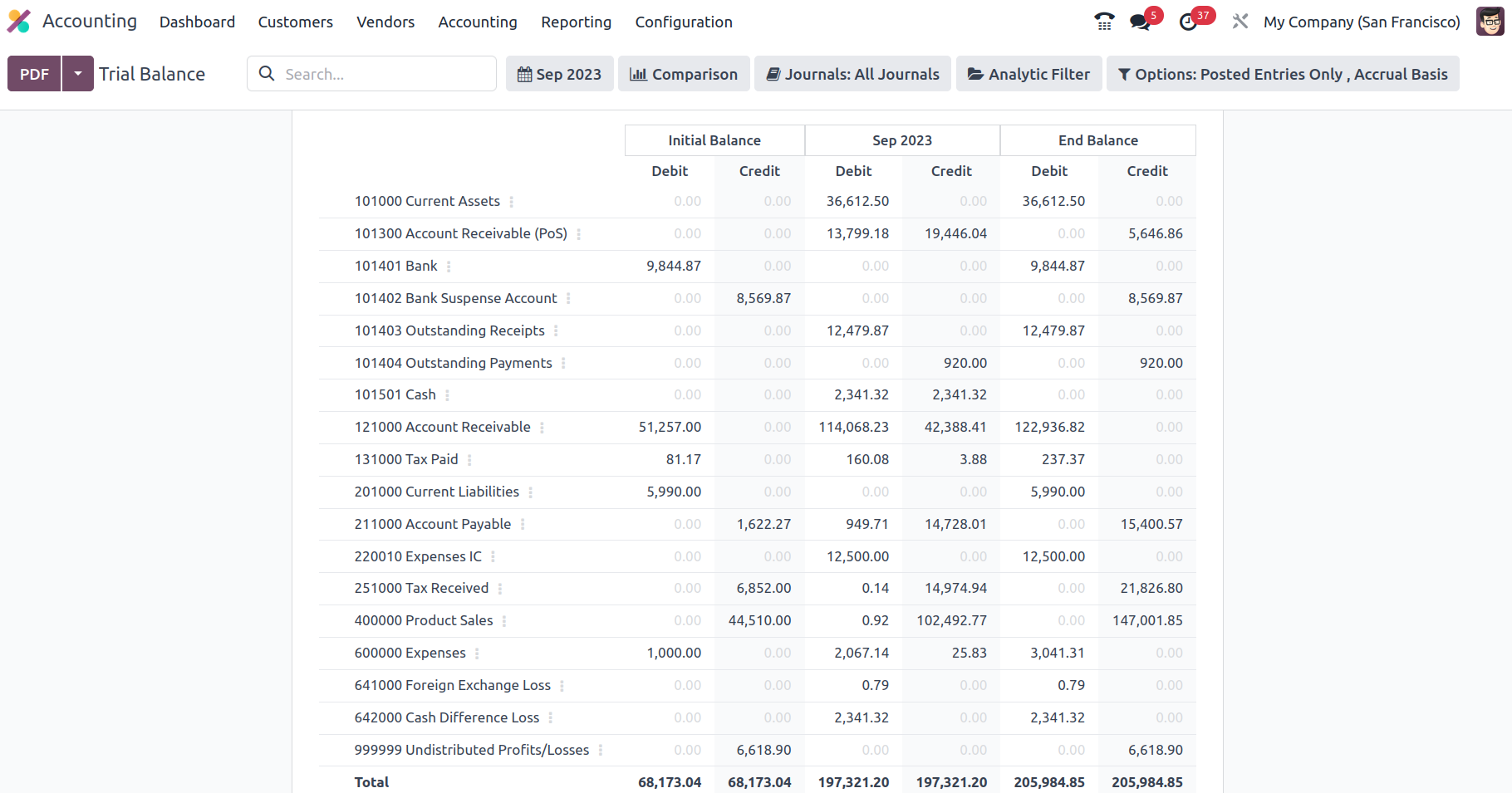Click the debug tools wrench icon

pyautogui.click(x=1240, y=22)
